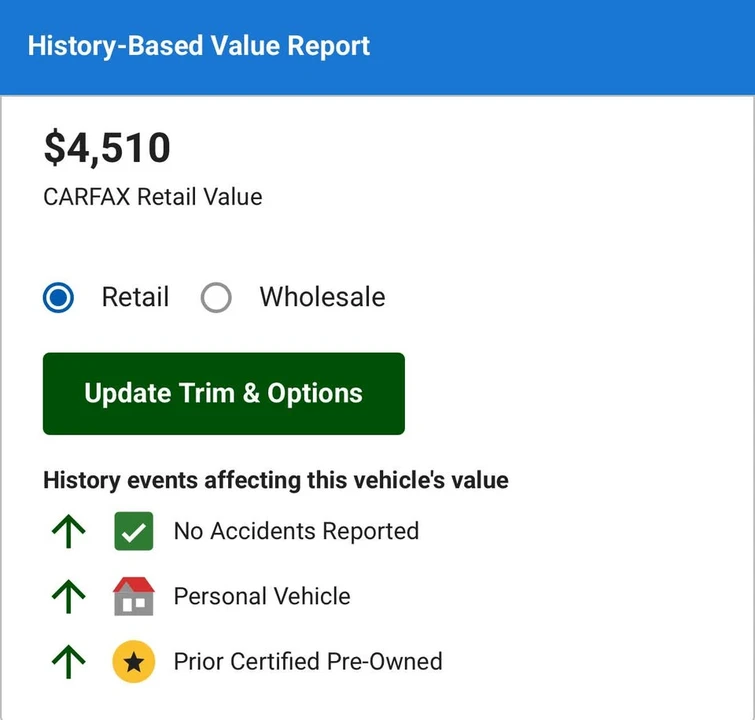Click the green checkmark No Accidents icon

(x=134, y=531)
